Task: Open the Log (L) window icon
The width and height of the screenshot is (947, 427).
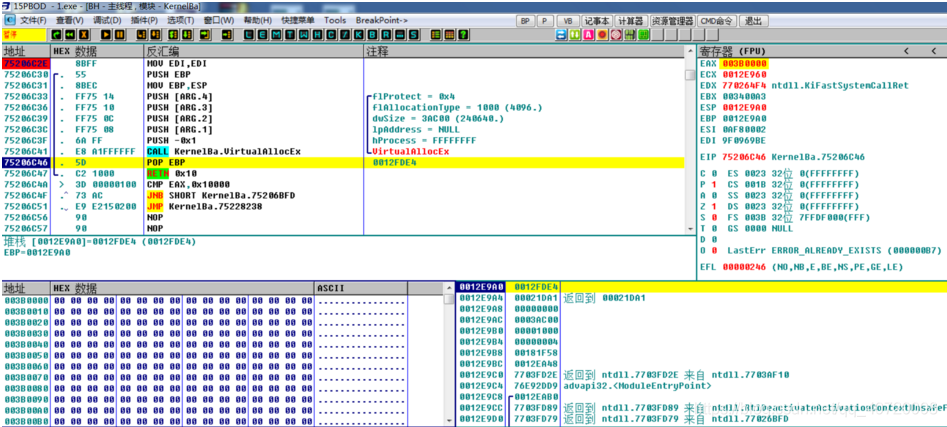Action: click(249, 34)
